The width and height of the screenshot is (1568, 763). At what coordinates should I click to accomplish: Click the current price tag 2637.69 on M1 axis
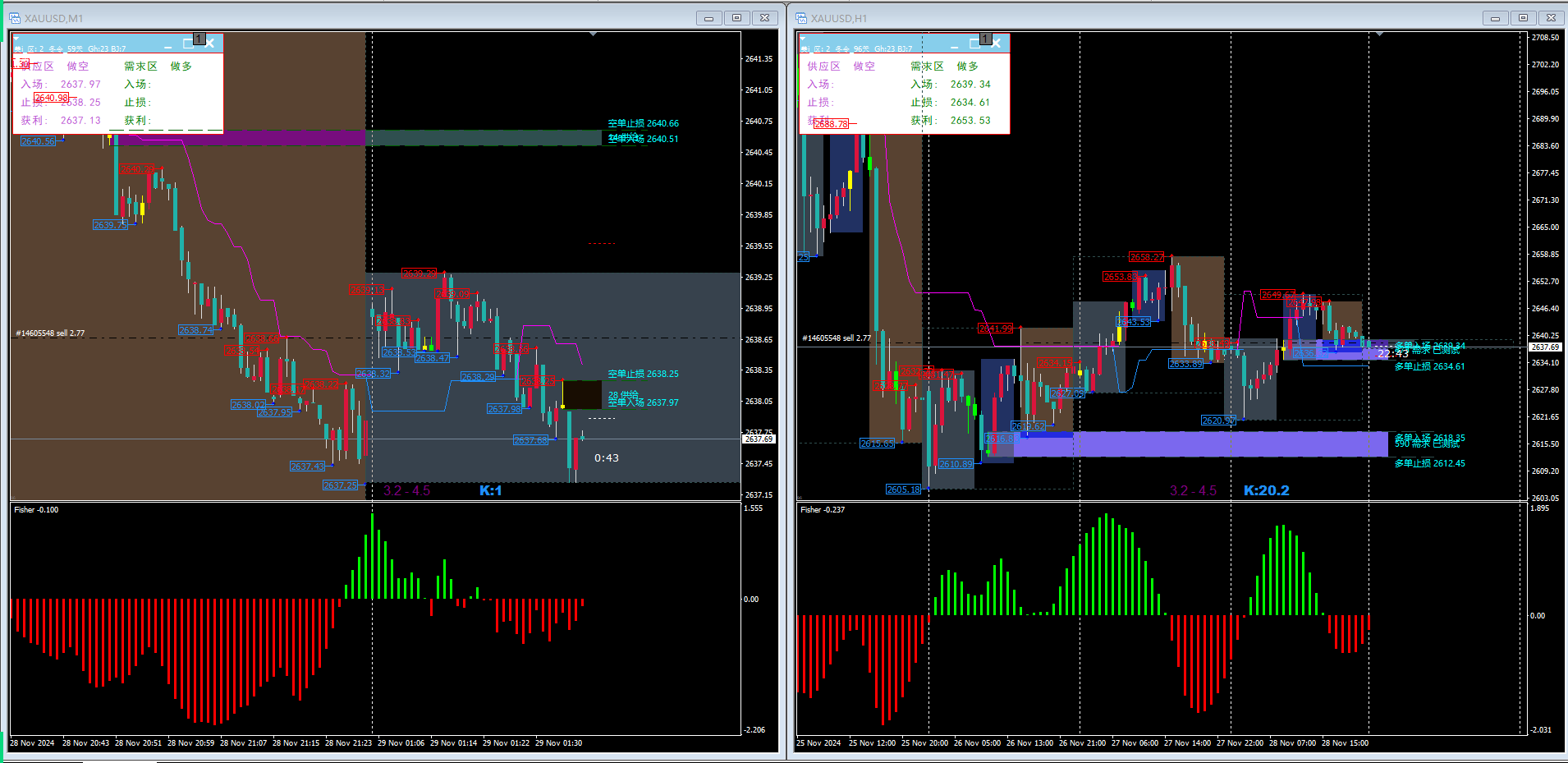(759, 439)
